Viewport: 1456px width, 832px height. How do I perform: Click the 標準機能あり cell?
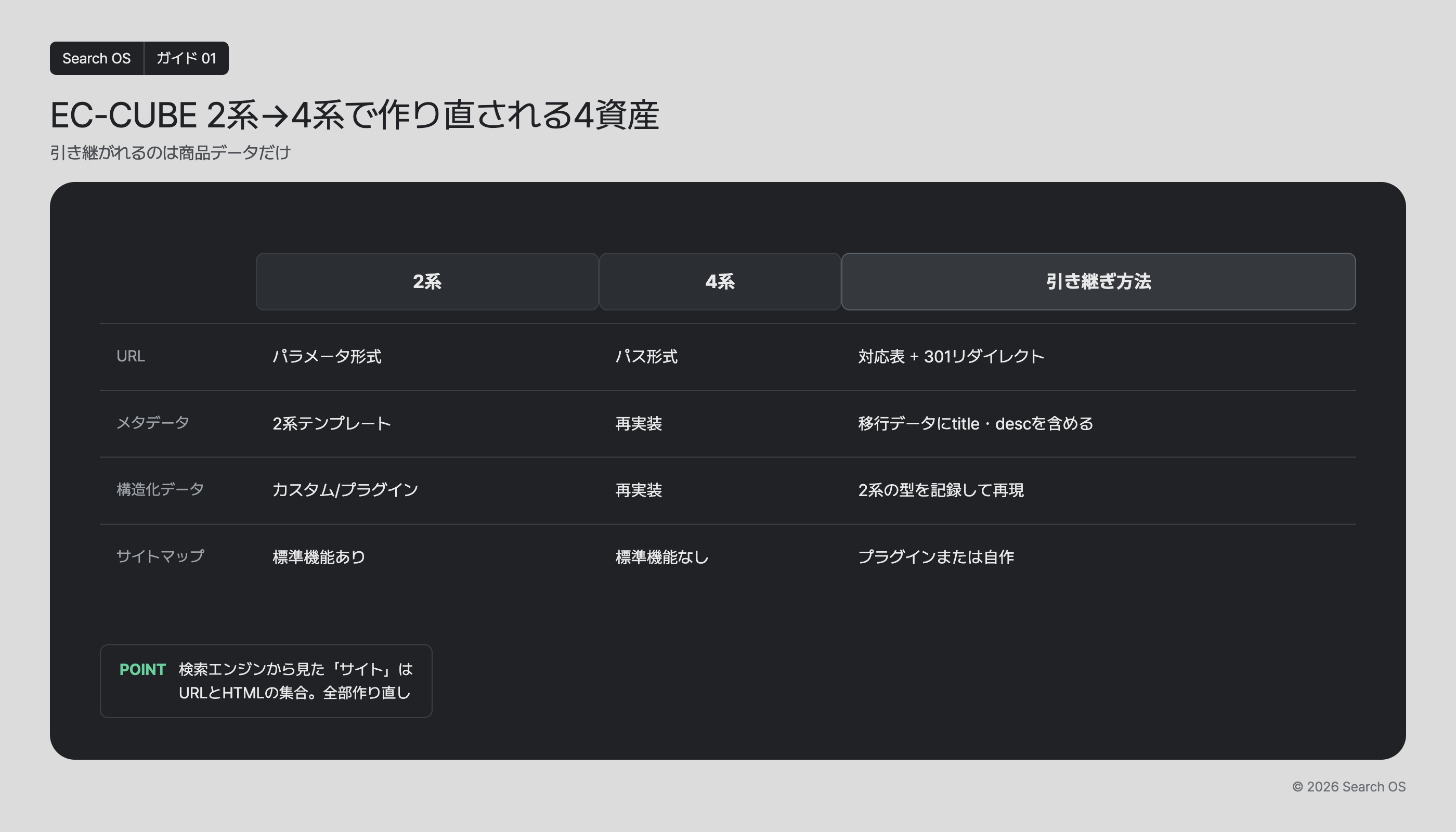(319, 557)
